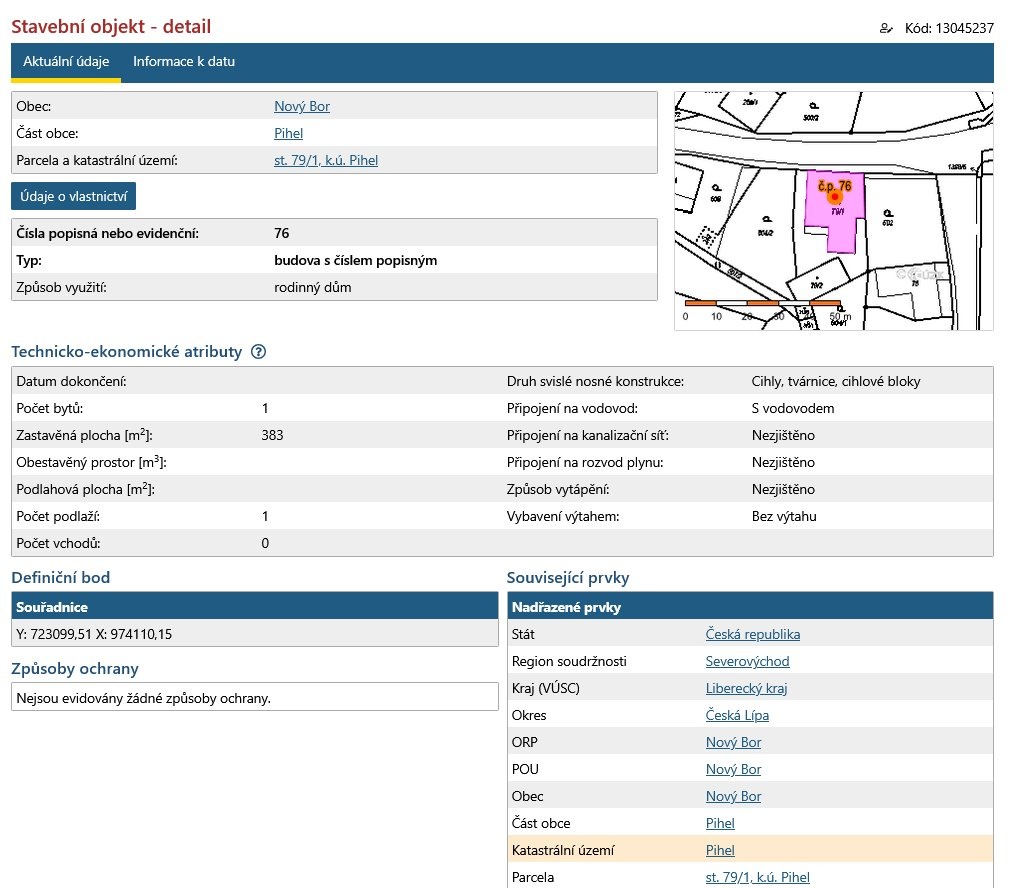The height and width of the screenshot is (888, 1010).
Task: Click Nový Bor in the ORP row
Action: (x=733, y=742)
